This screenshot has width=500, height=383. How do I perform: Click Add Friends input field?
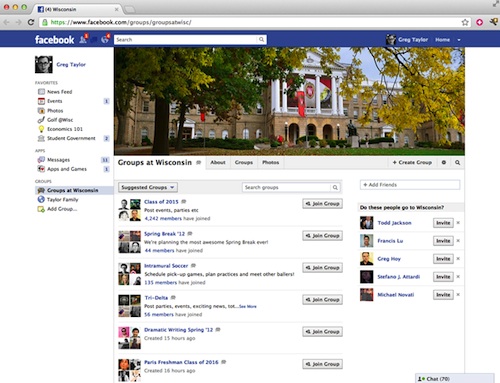click(410, 185)
